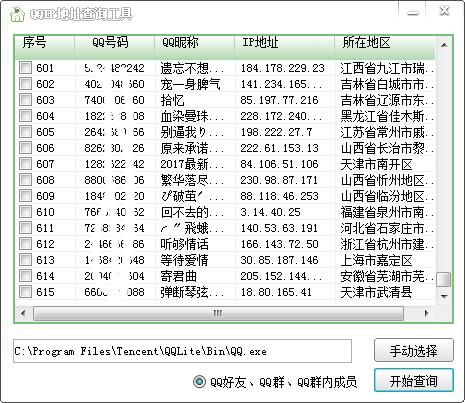Tick the checkbox for row 603
Image resolution: width=465 pixels, height=403 pixels.
(x=25, y=99)
